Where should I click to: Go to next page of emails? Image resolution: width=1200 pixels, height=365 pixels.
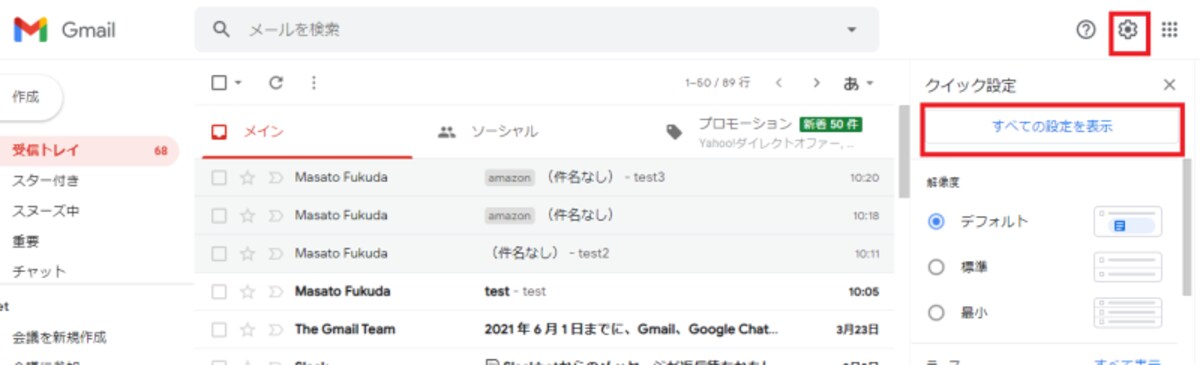[817, 83]
